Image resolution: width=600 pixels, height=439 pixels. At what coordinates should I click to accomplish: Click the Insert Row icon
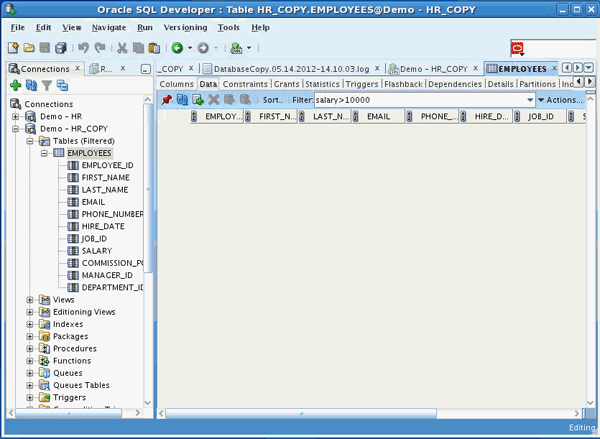(198, 100)
